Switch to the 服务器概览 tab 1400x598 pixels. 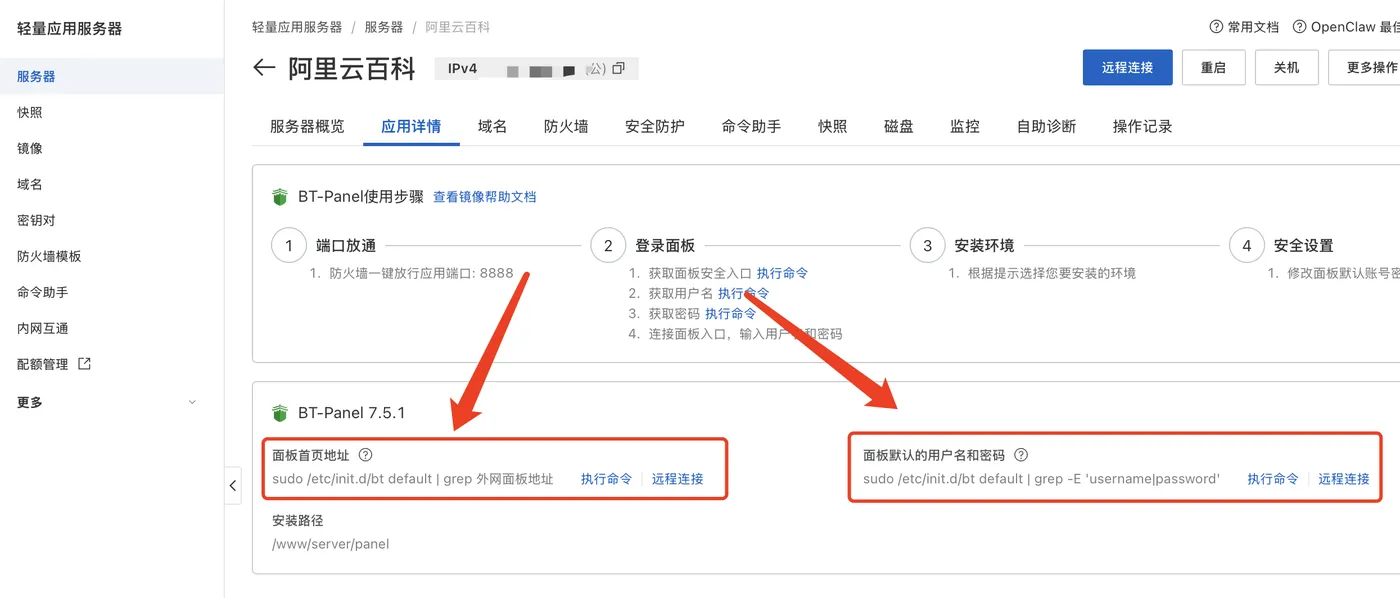tap(307, 127)
